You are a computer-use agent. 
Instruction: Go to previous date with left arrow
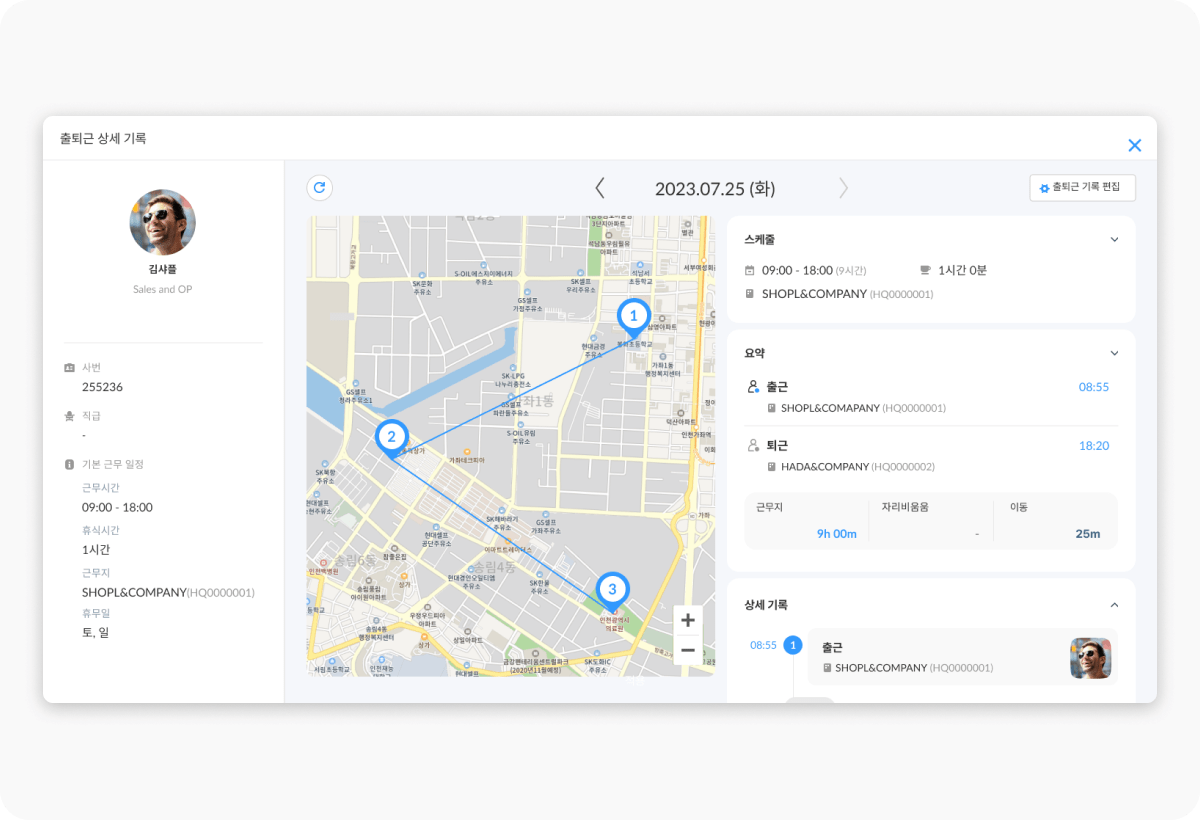click(600, 188)
